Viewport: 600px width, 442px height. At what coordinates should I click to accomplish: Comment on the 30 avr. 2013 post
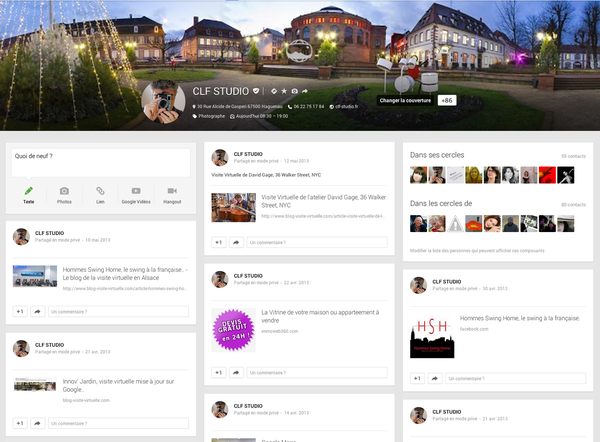[515, 378]
